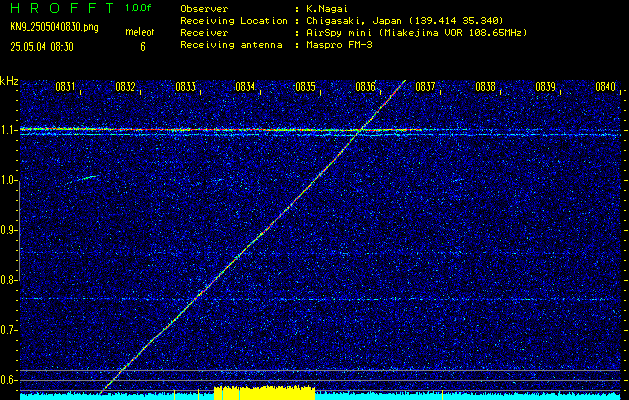The image size is (629, 400).
Task: Click the antenna text Maspro FM-3
Action: click(339, 45)
